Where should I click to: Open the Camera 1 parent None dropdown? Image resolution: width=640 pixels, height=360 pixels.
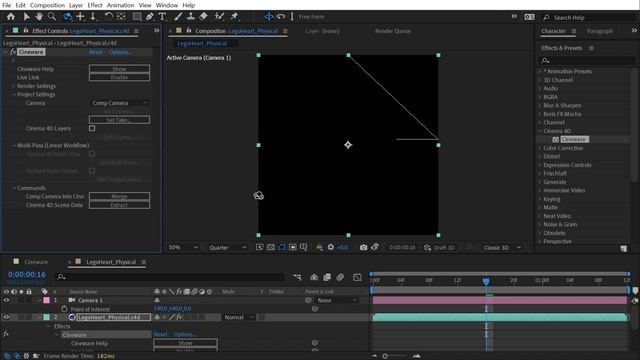click(337, 300)
